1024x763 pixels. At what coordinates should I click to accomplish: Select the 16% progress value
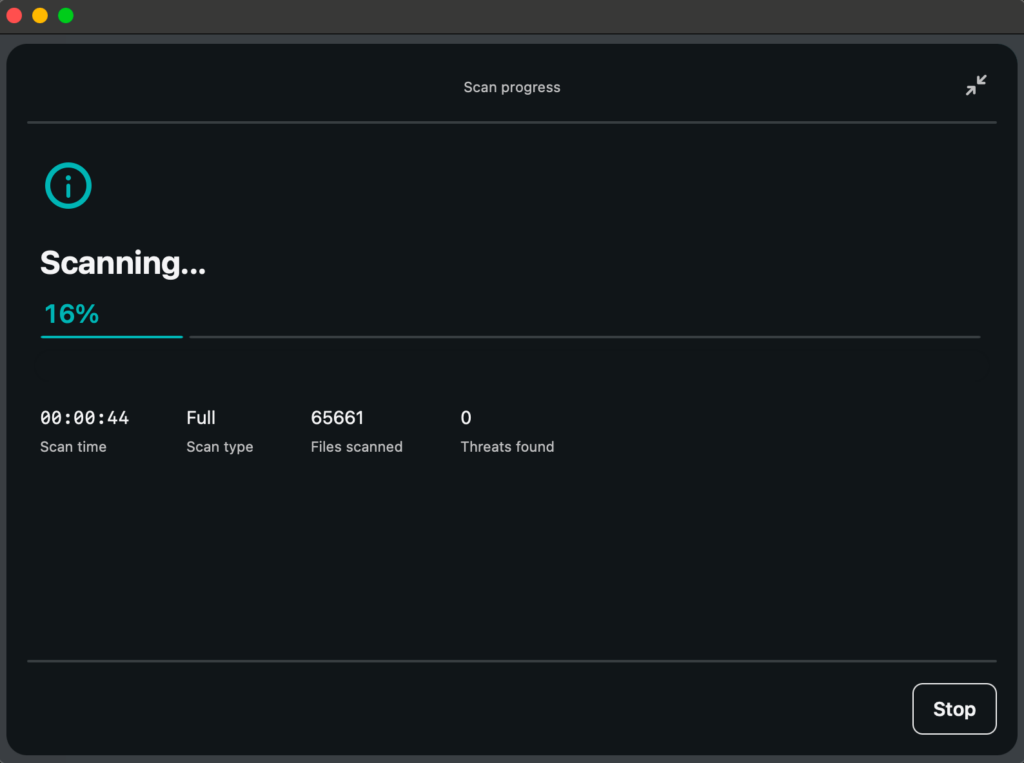coord(71,314)
